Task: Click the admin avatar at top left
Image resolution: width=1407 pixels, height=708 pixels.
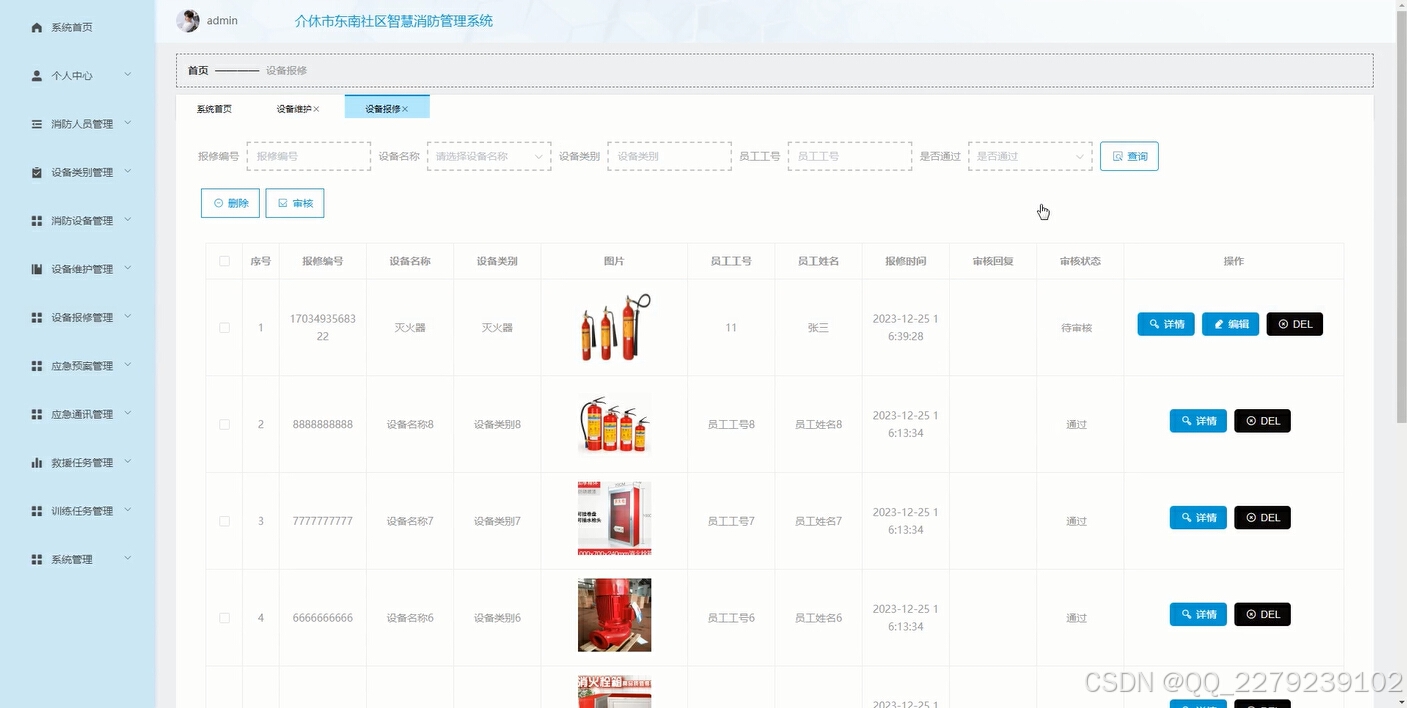Action: coord(187,20)
